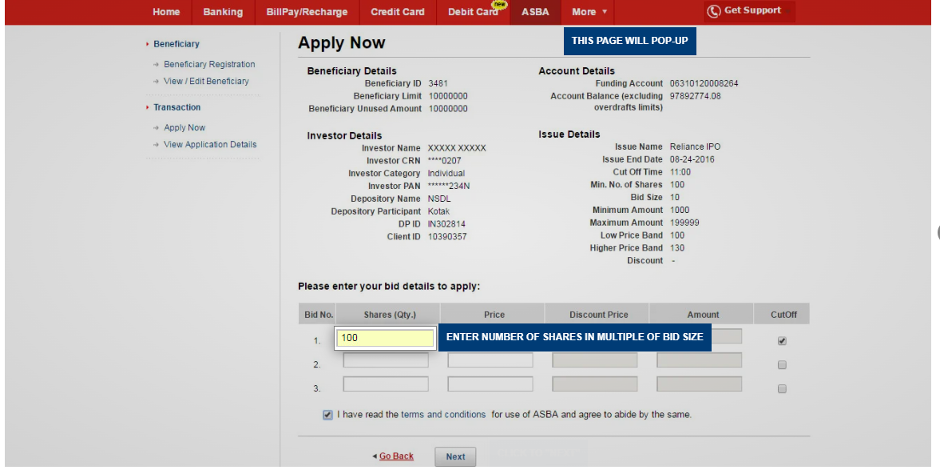Collapse the Beneficiary sidebar section
941x474 pixels.
tap(176, 44)
